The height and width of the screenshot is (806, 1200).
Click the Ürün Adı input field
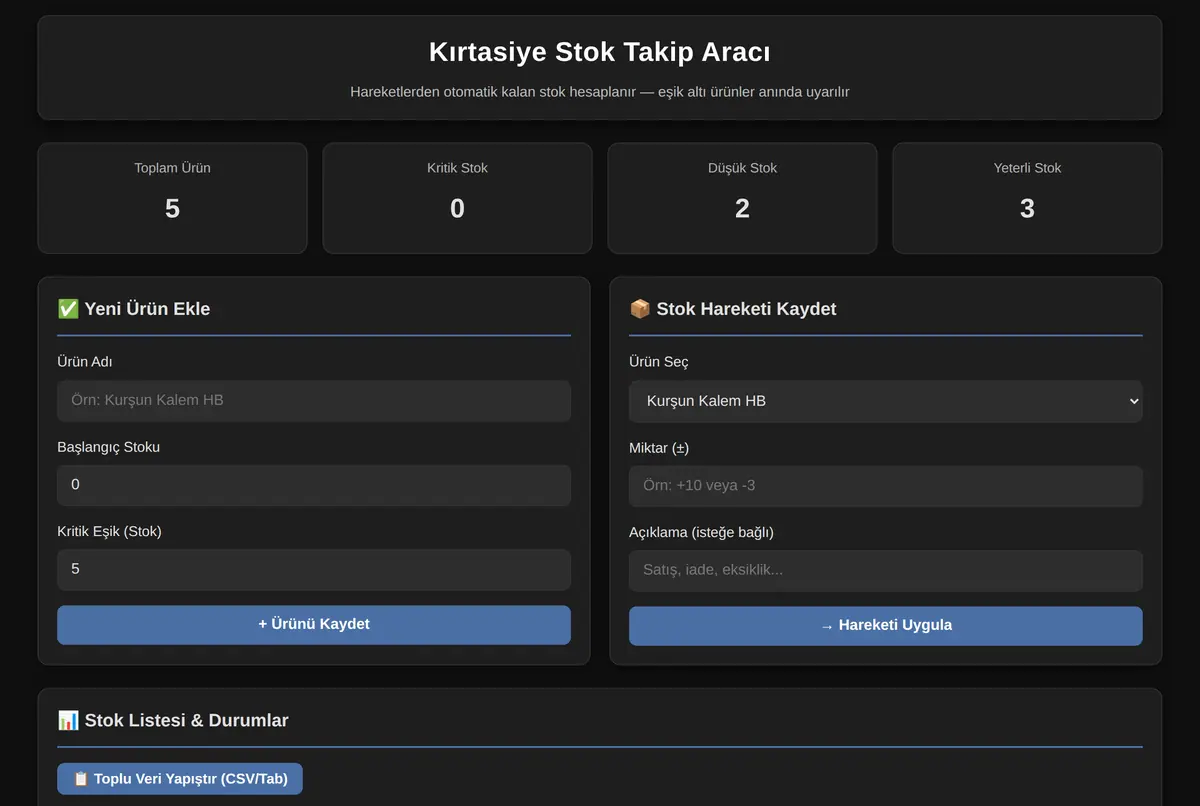click(x=314, y=400)
